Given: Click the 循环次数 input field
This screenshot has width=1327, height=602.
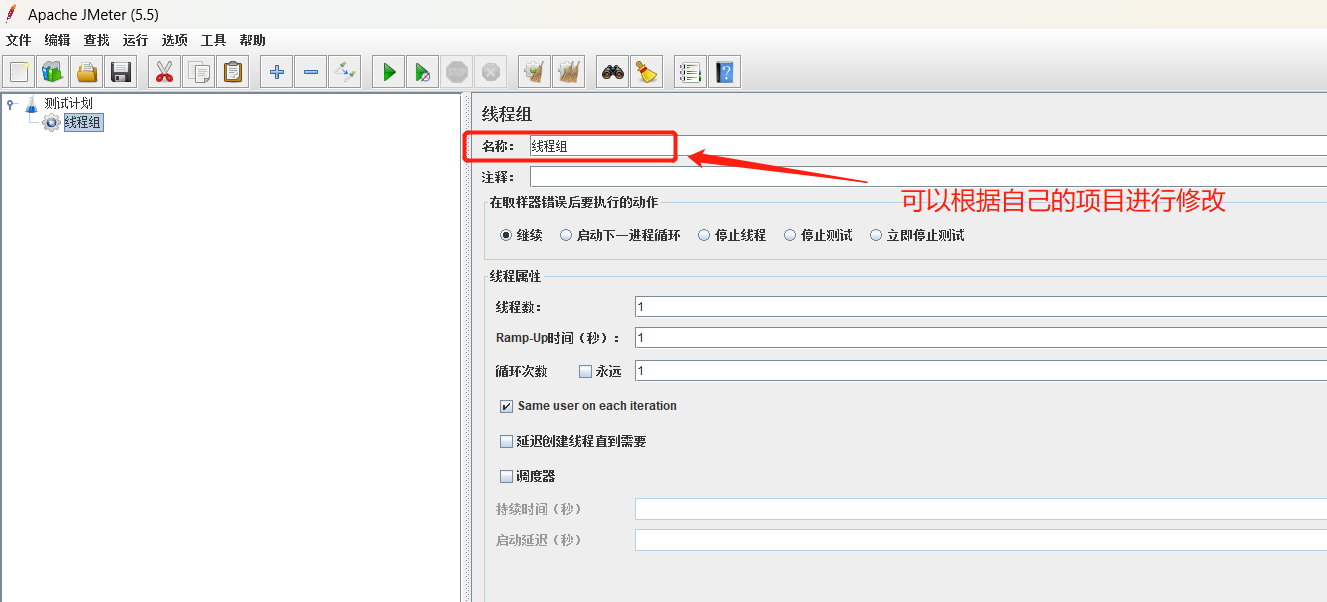Looking at the screenshot, I should 981,371.
